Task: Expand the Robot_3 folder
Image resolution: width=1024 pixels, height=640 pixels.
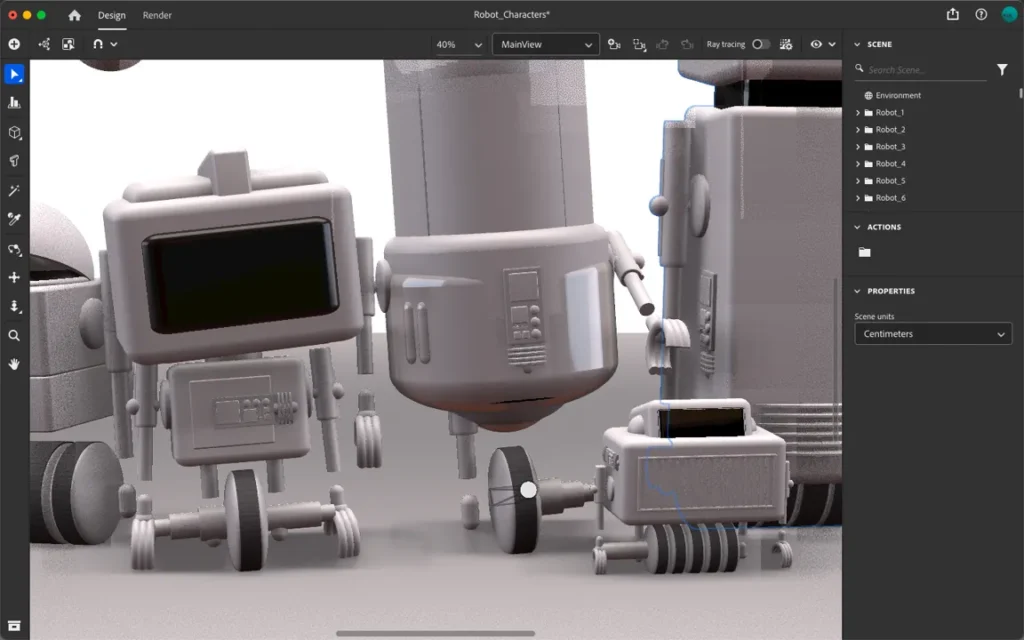Action: [x=857, y=146]
